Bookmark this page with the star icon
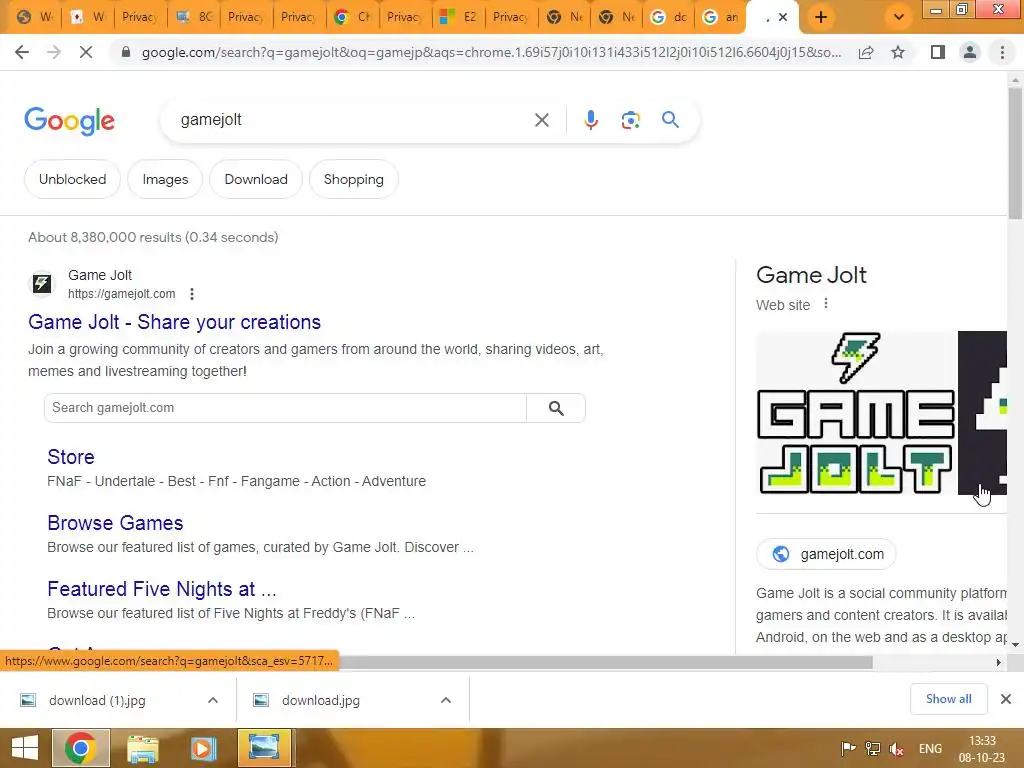The width and height of the screenshot is (1024, 768). click(898, 52)
